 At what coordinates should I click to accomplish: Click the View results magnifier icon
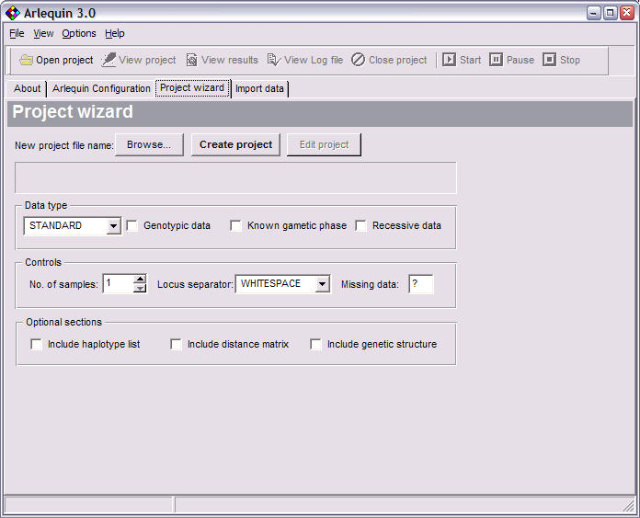point(192,60)
